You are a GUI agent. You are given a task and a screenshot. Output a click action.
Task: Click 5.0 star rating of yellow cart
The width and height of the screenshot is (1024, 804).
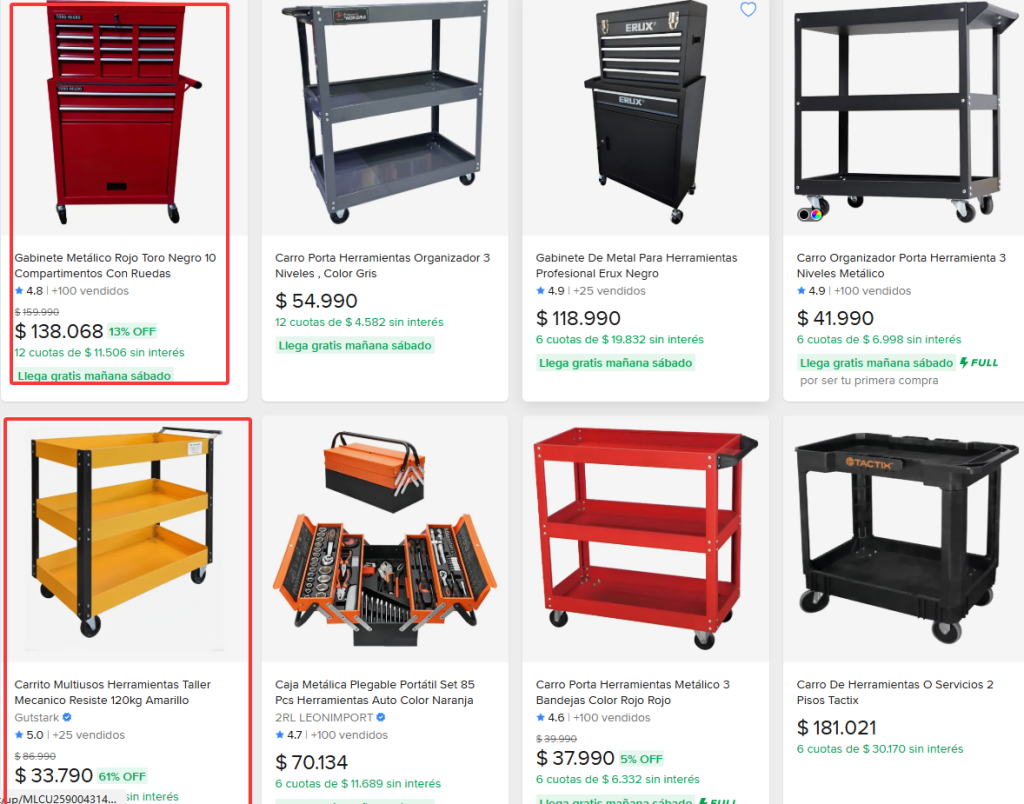pyautogui.click(x=29, y=735)
